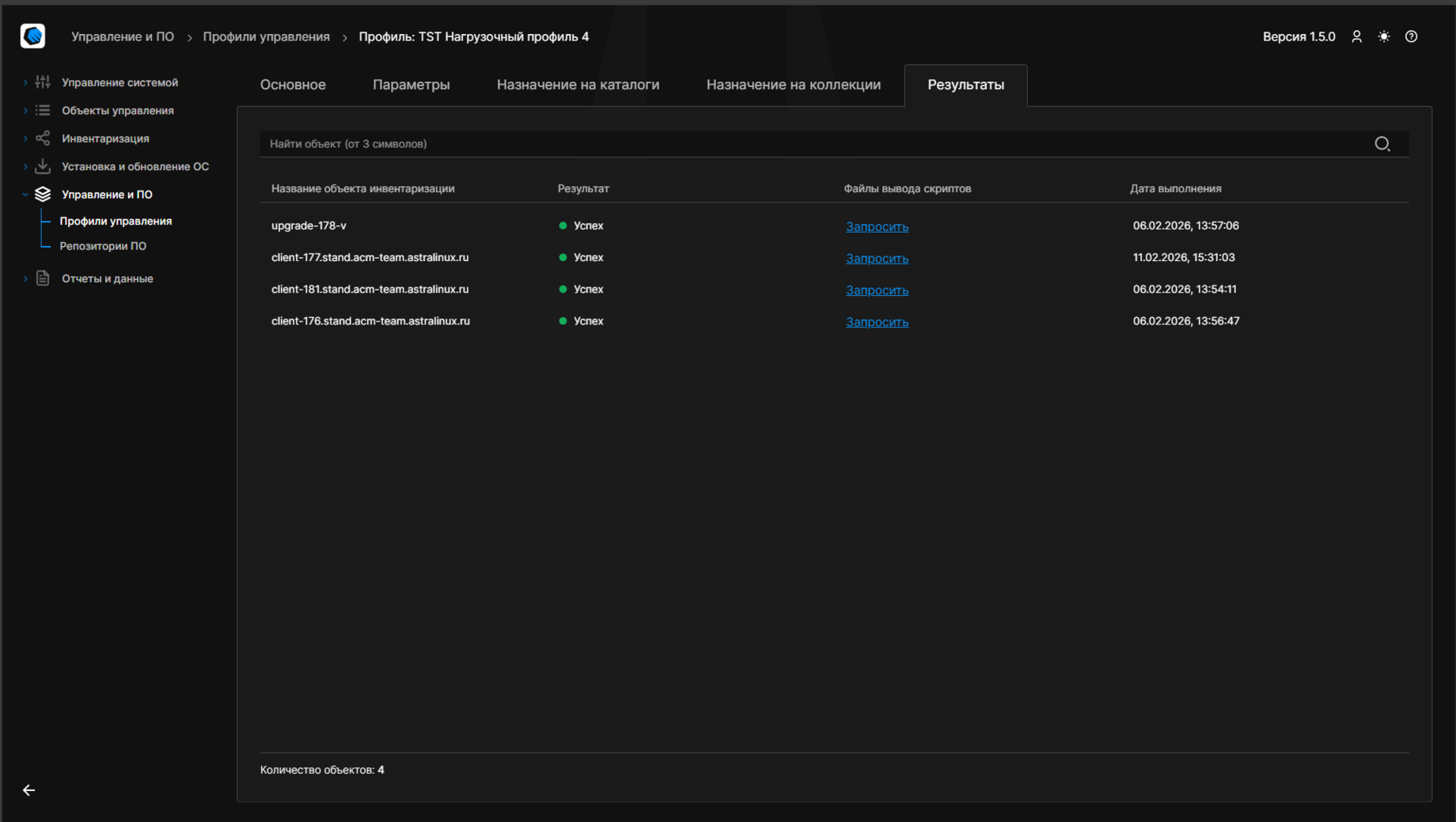Expand the Управление системой section
Viewport: 1456px width, 822px height.
coord(25,82)
